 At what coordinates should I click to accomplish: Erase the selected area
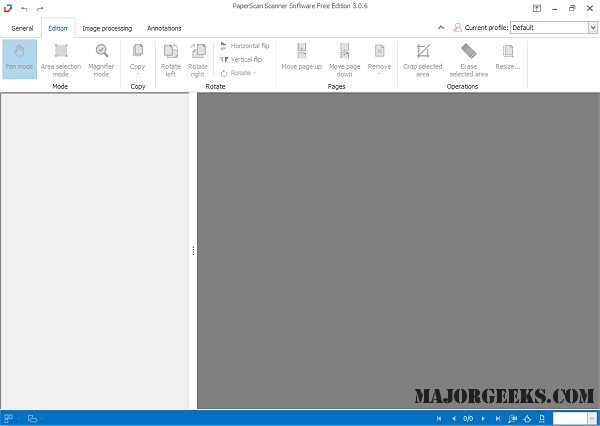[468, 58]
